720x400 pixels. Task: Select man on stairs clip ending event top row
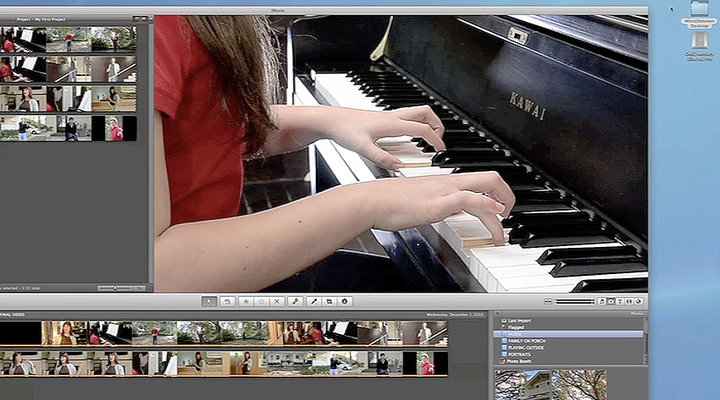pos(425,333)
